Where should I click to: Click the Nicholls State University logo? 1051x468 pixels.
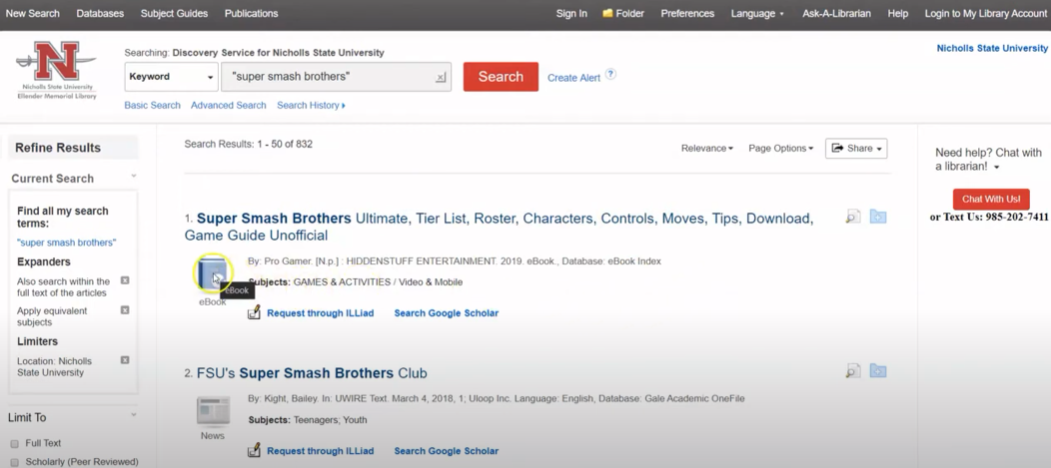pyautogui.click(x=56, y=70)
